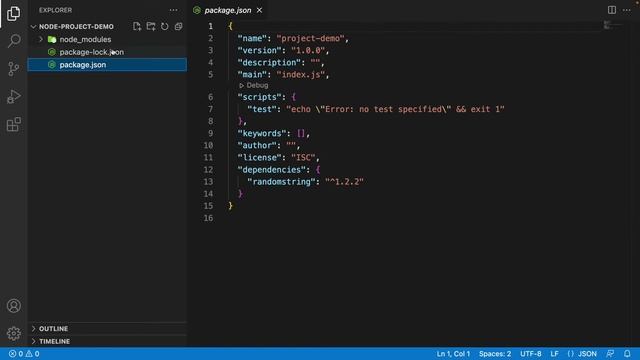Open the Manage settings gear
The image size is (640, 360).
click(x=13, y=333)
